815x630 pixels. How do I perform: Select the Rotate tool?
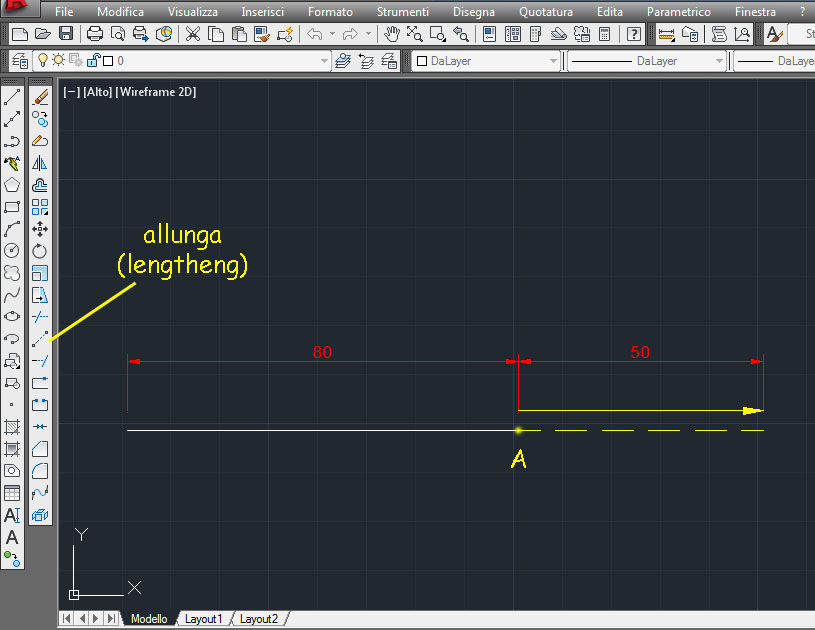click(x=40, y=251)
